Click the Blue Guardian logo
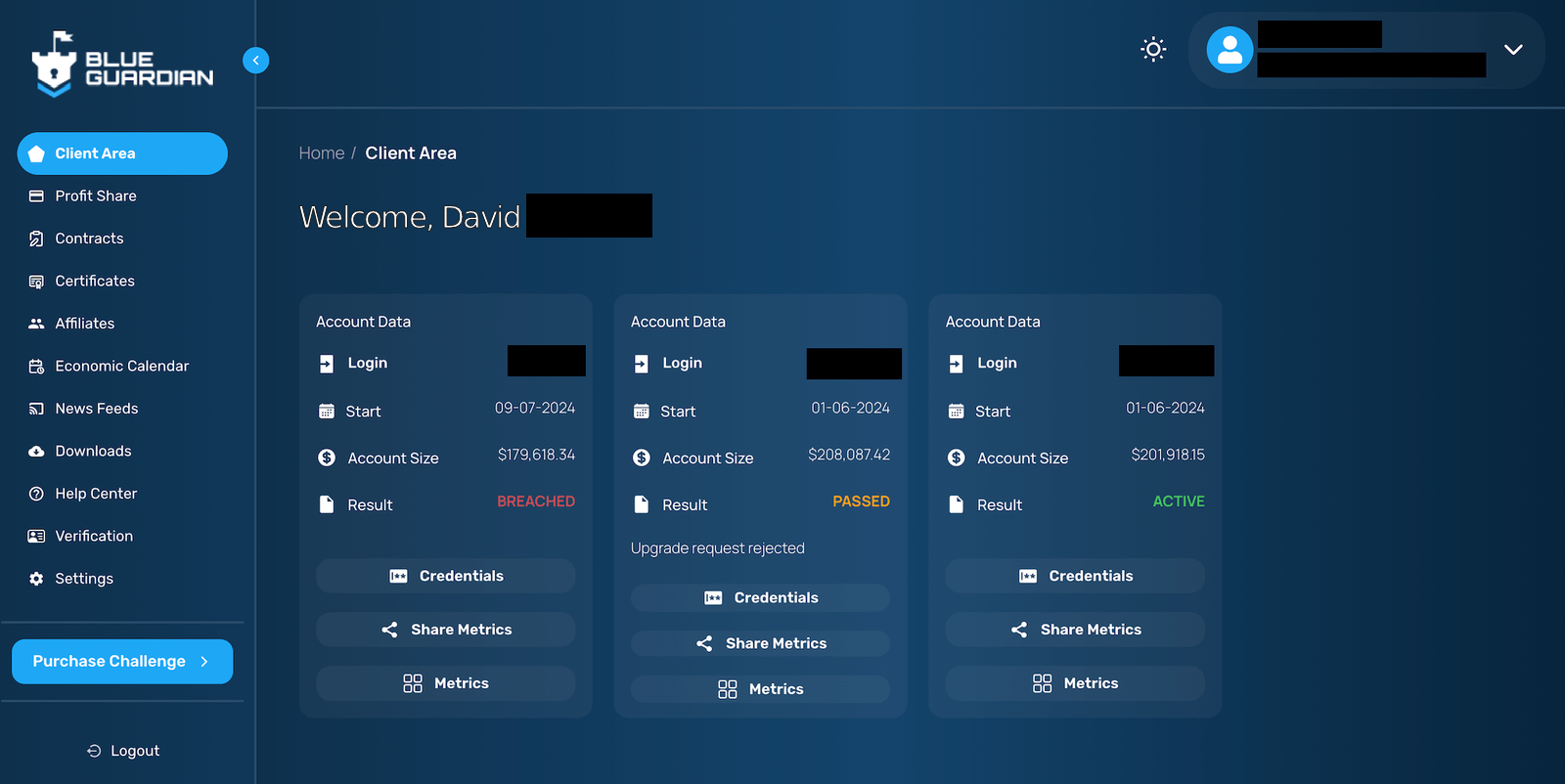Screen dimensions: 1565x784 click(122, 65)
